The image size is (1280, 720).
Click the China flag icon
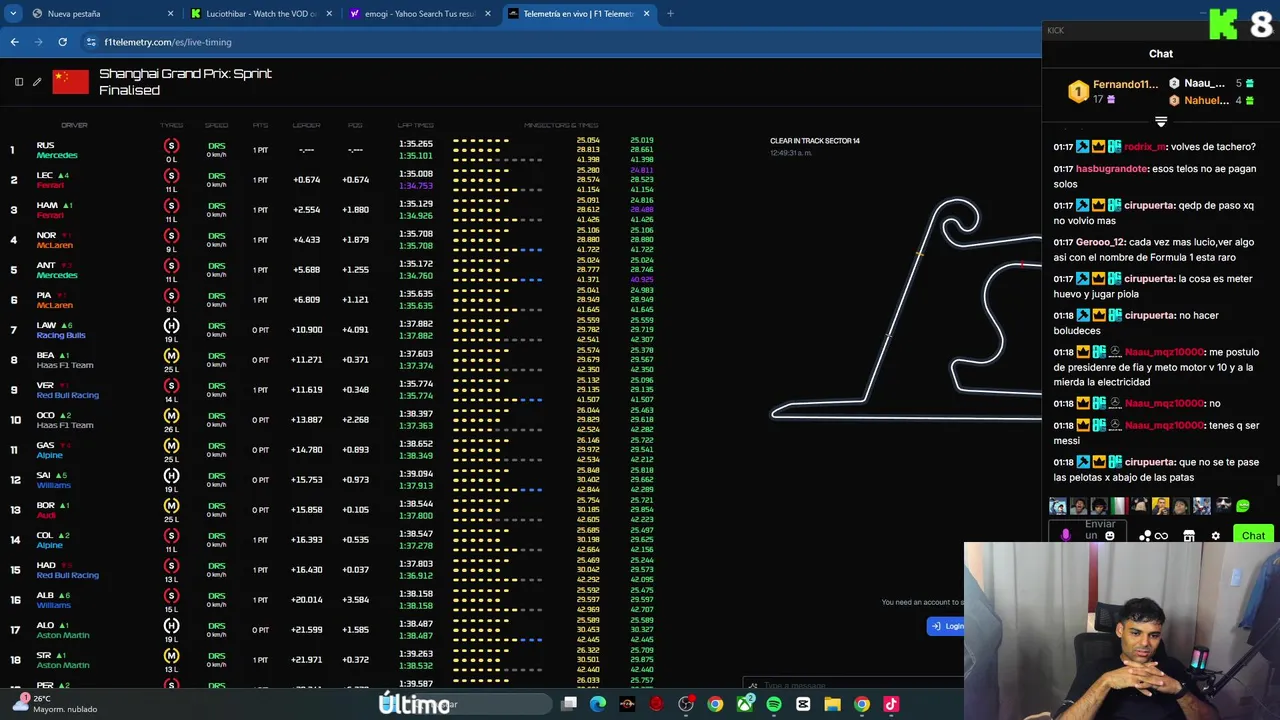70,82
